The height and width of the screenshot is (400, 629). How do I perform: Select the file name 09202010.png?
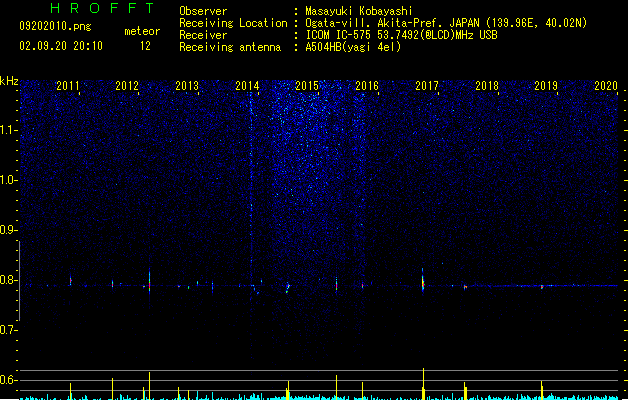55,26
